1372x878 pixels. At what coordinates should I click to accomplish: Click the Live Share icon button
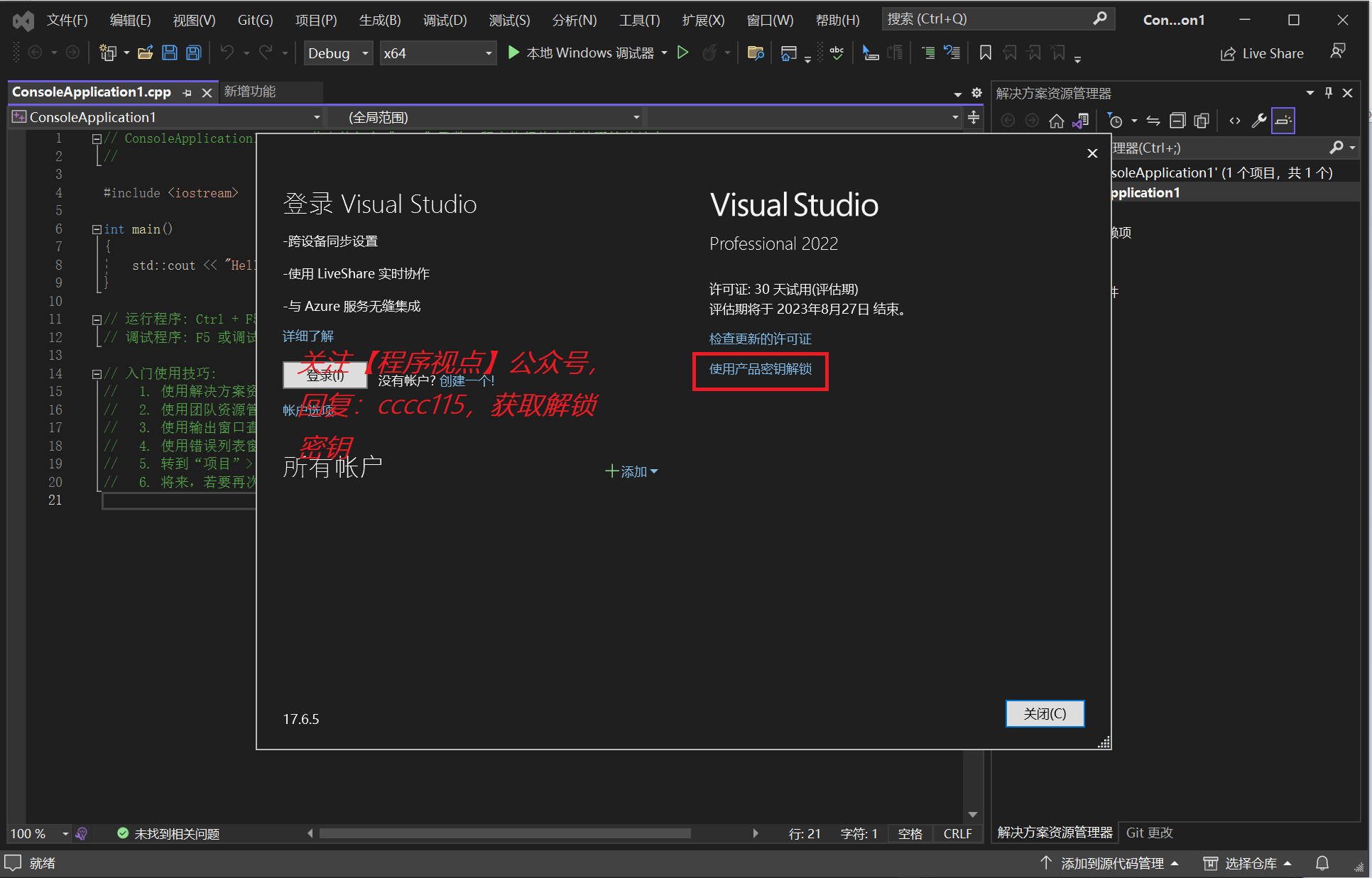(1262, 53)
